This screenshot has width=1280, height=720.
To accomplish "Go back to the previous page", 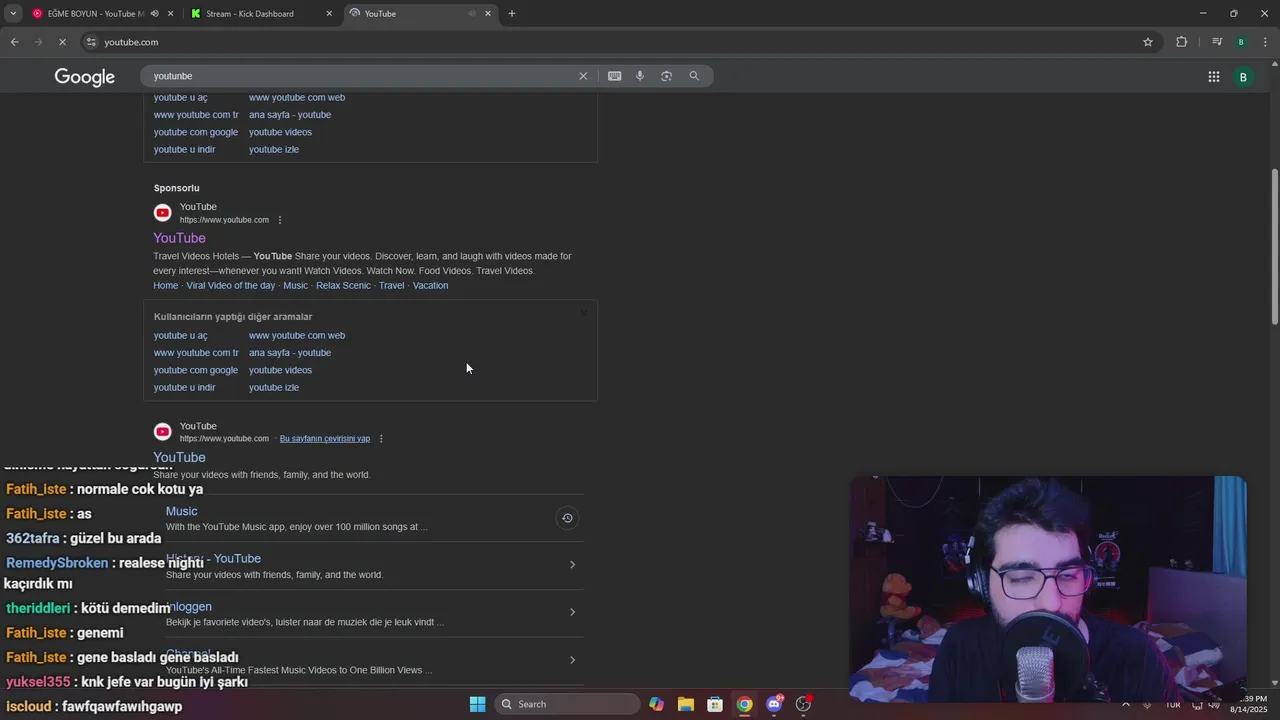I will (14, 42).
